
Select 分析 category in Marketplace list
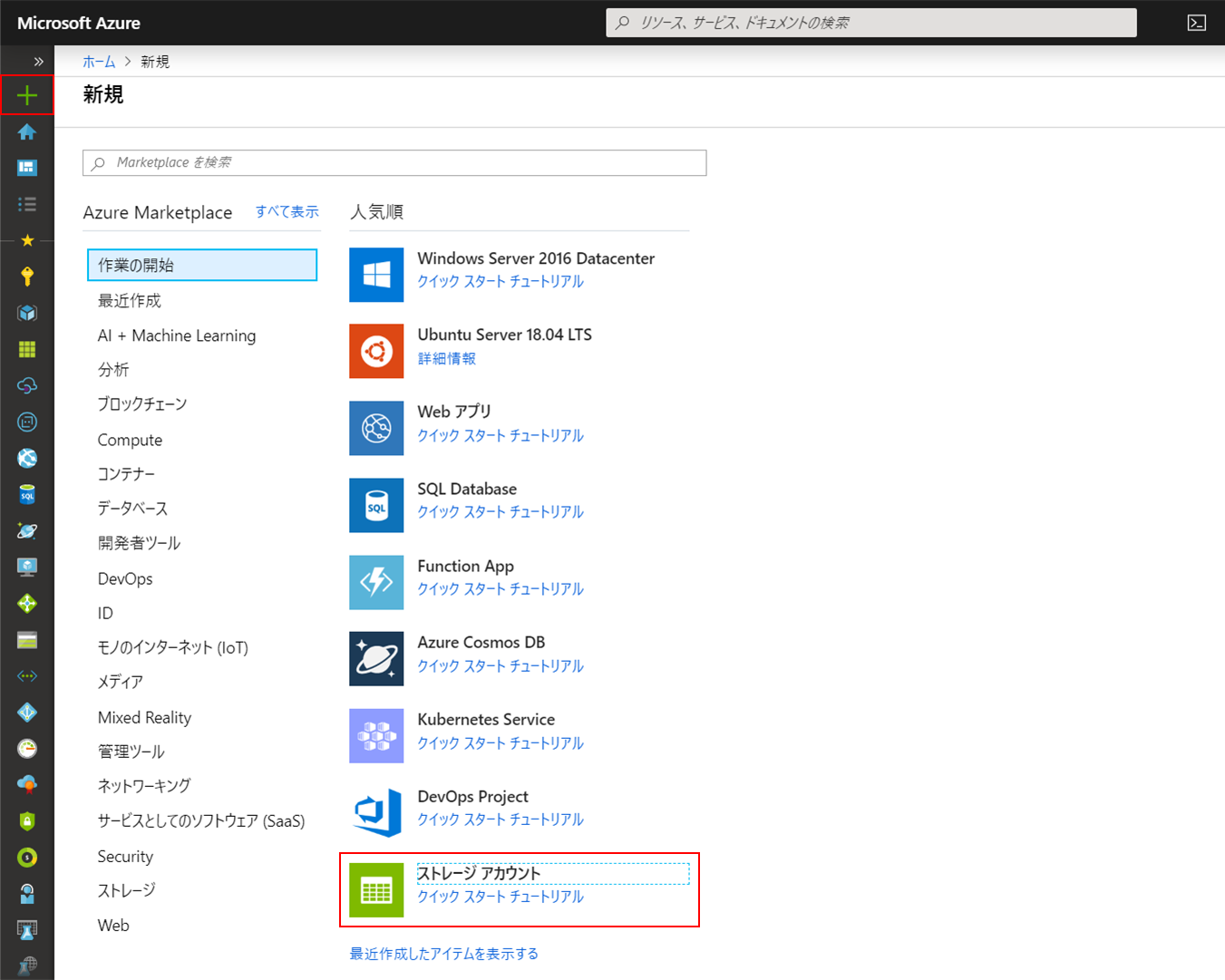coord(113,369)
